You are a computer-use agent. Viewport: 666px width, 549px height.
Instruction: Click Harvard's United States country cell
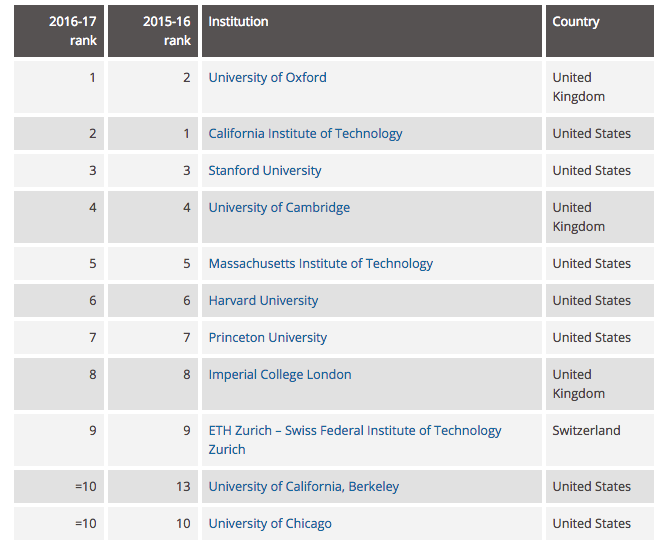591,301
